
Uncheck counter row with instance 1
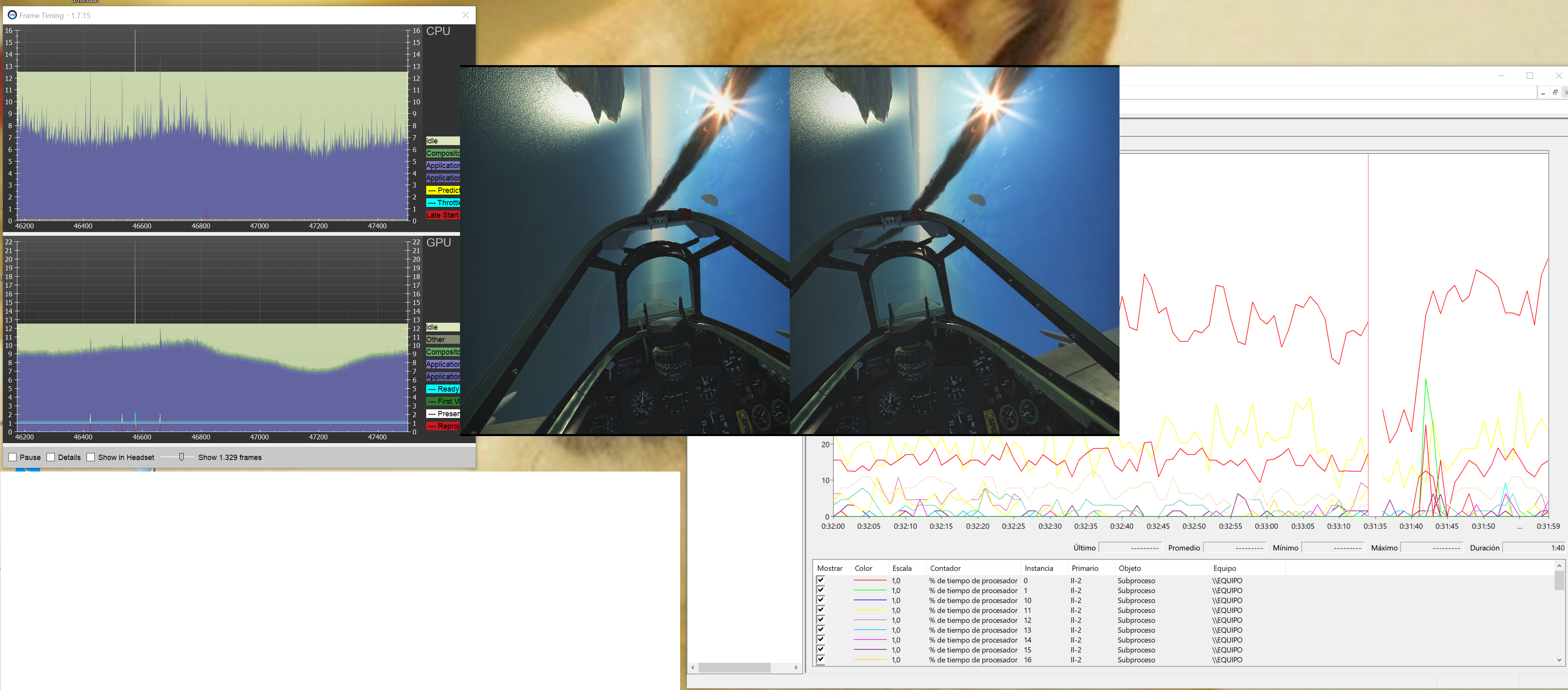click(821, 589)
